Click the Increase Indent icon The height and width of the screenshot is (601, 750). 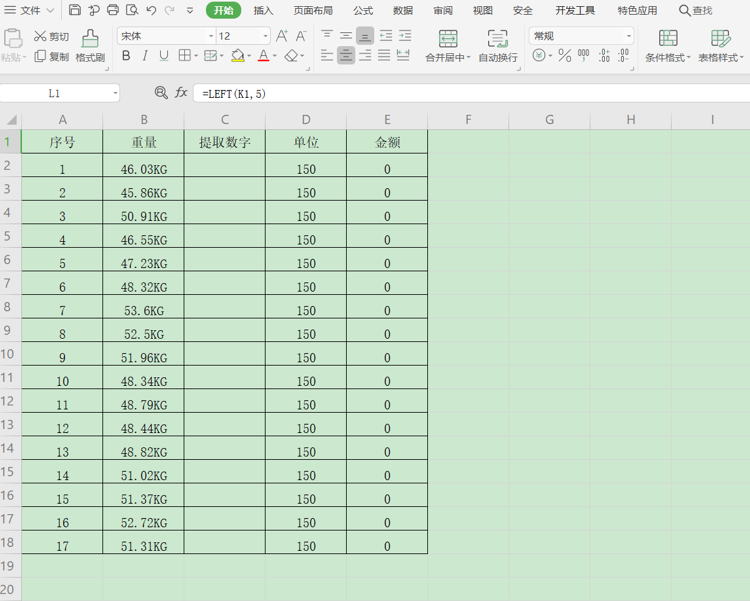point(405,35)
